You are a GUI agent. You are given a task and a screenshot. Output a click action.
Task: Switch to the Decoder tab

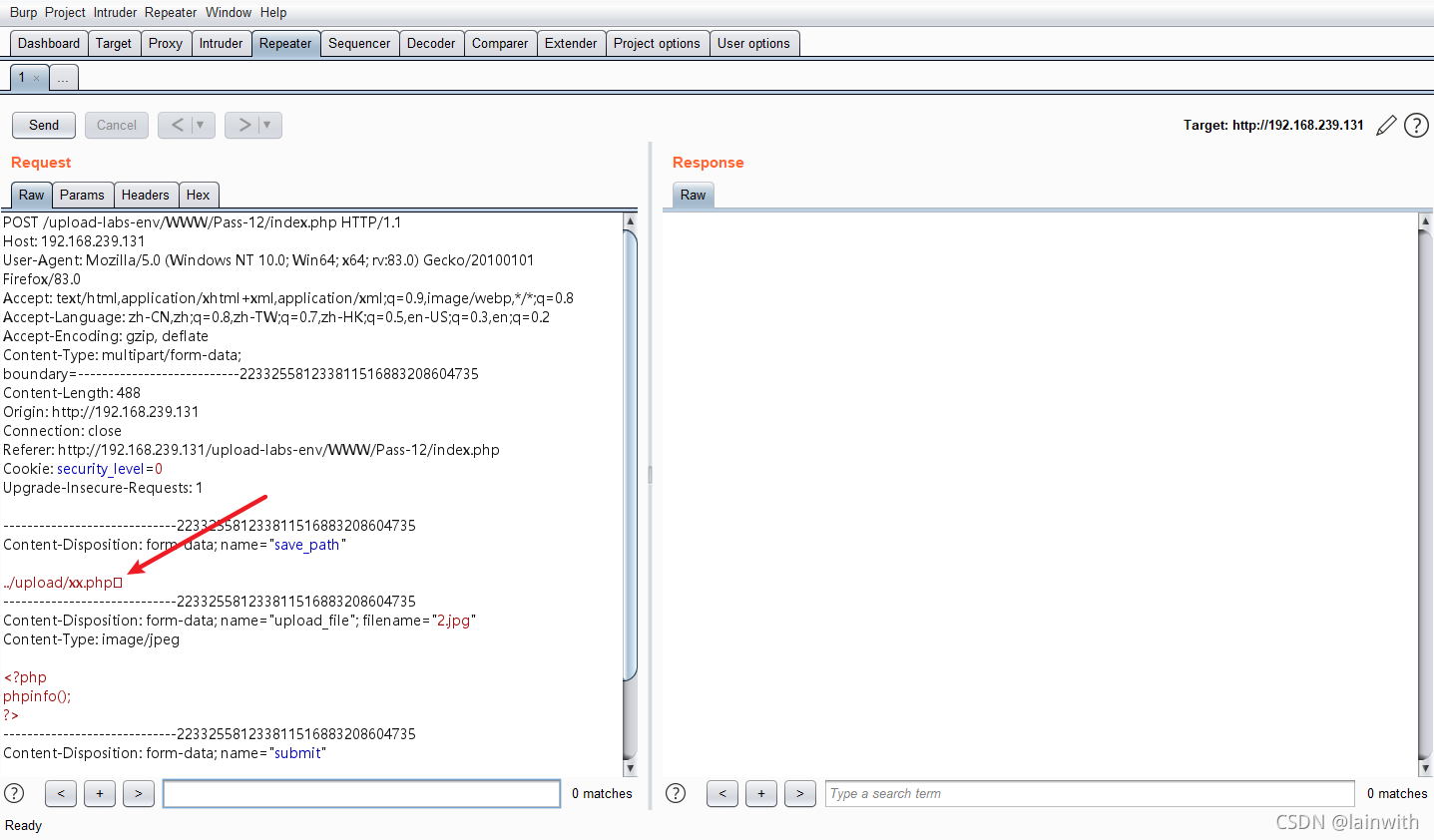[431, 43]
